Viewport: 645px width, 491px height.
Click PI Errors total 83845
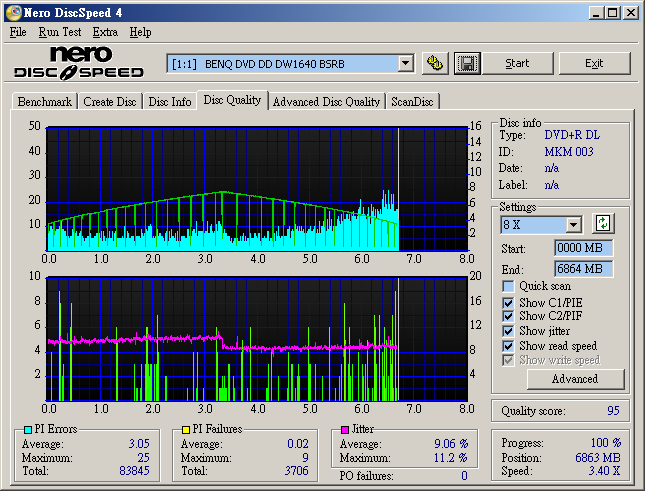point(134,470)
